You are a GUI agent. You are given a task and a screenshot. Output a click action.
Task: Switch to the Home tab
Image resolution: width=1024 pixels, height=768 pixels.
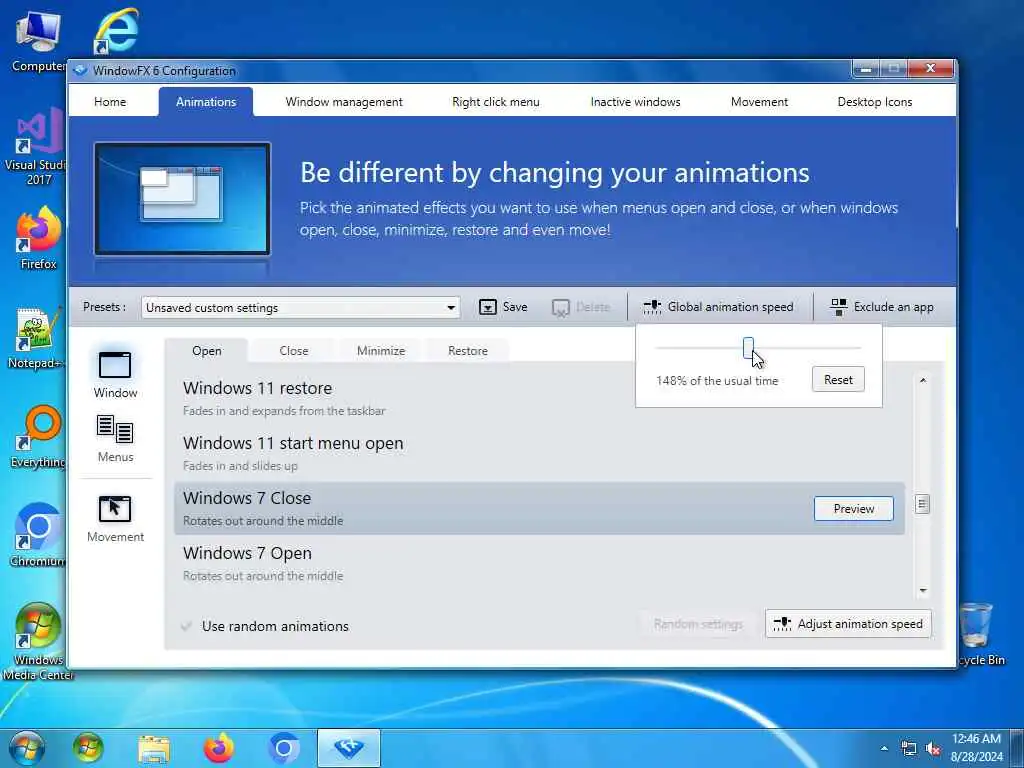coord(110,102)
